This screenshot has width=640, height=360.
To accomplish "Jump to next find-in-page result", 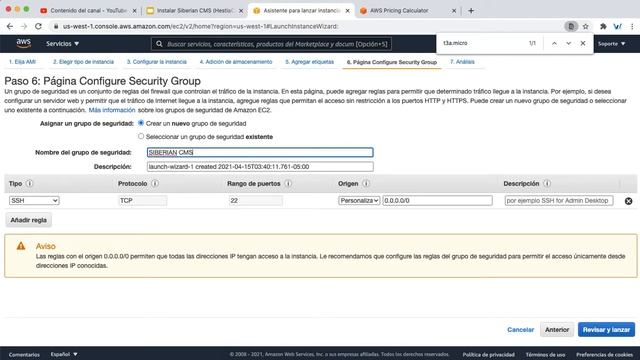I will 569,43.
